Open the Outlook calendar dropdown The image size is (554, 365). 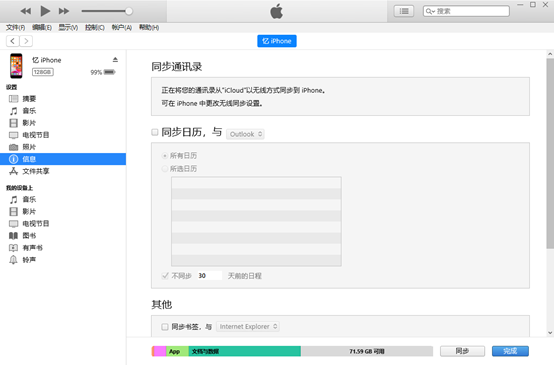pyautogui.click(x=245, y=134)
